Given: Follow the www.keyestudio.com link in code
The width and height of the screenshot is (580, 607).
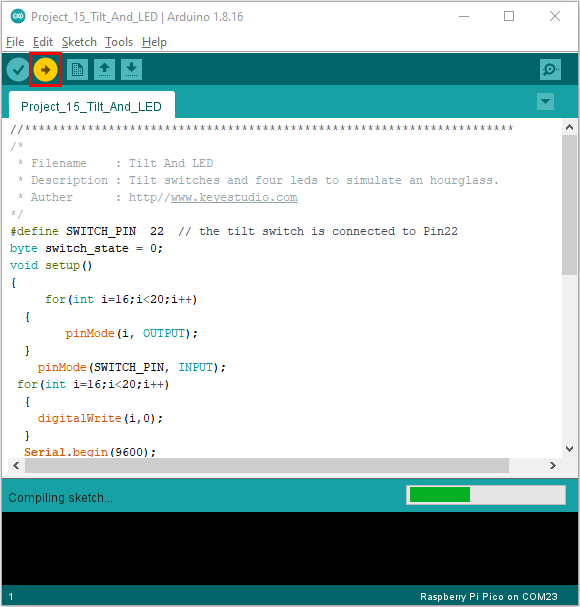Looking at the screenshot, I should tap(234, 197).
